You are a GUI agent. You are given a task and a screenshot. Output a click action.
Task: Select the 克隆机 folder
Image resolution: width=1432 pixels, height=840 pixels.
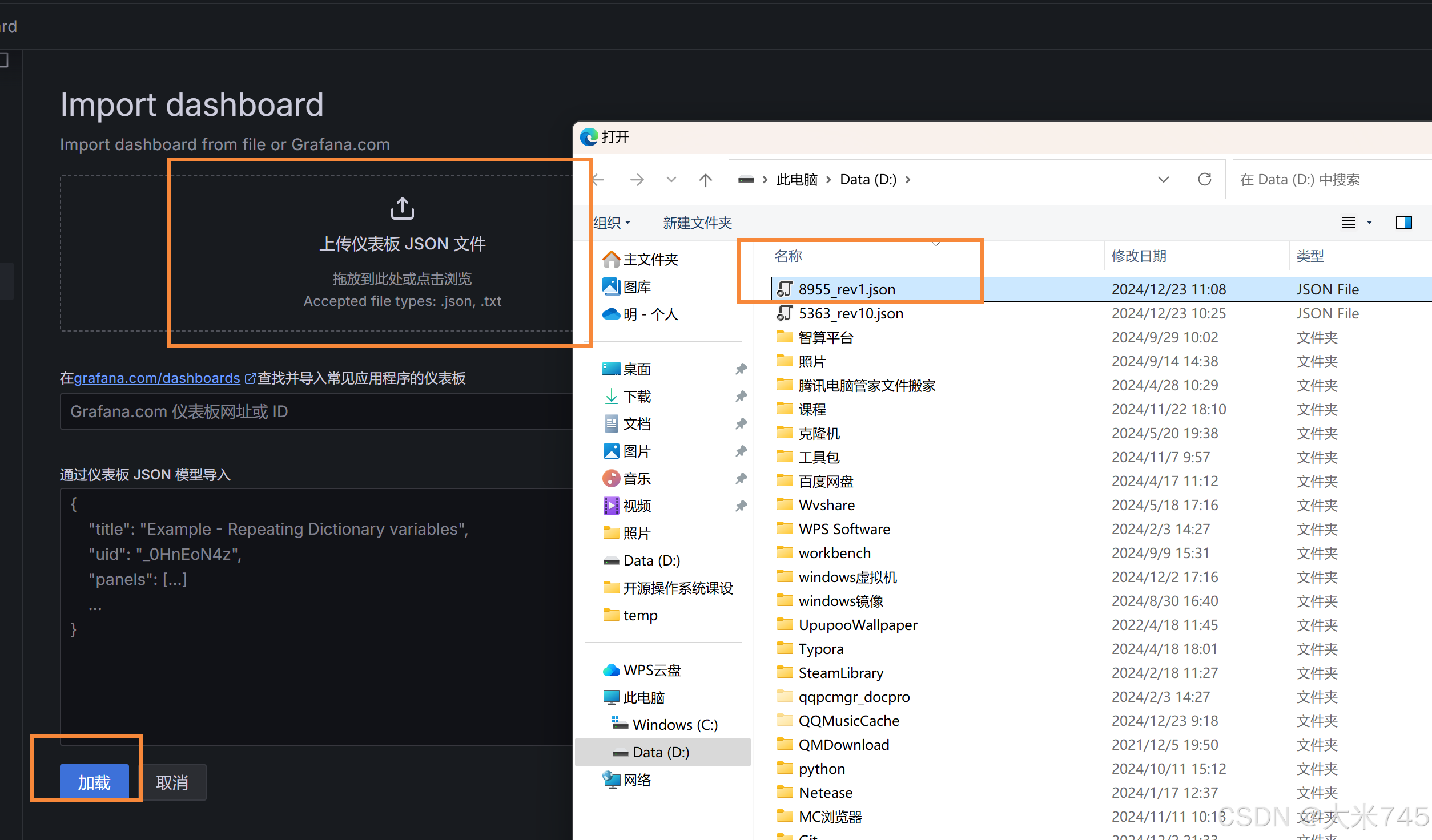coord(819,433)
